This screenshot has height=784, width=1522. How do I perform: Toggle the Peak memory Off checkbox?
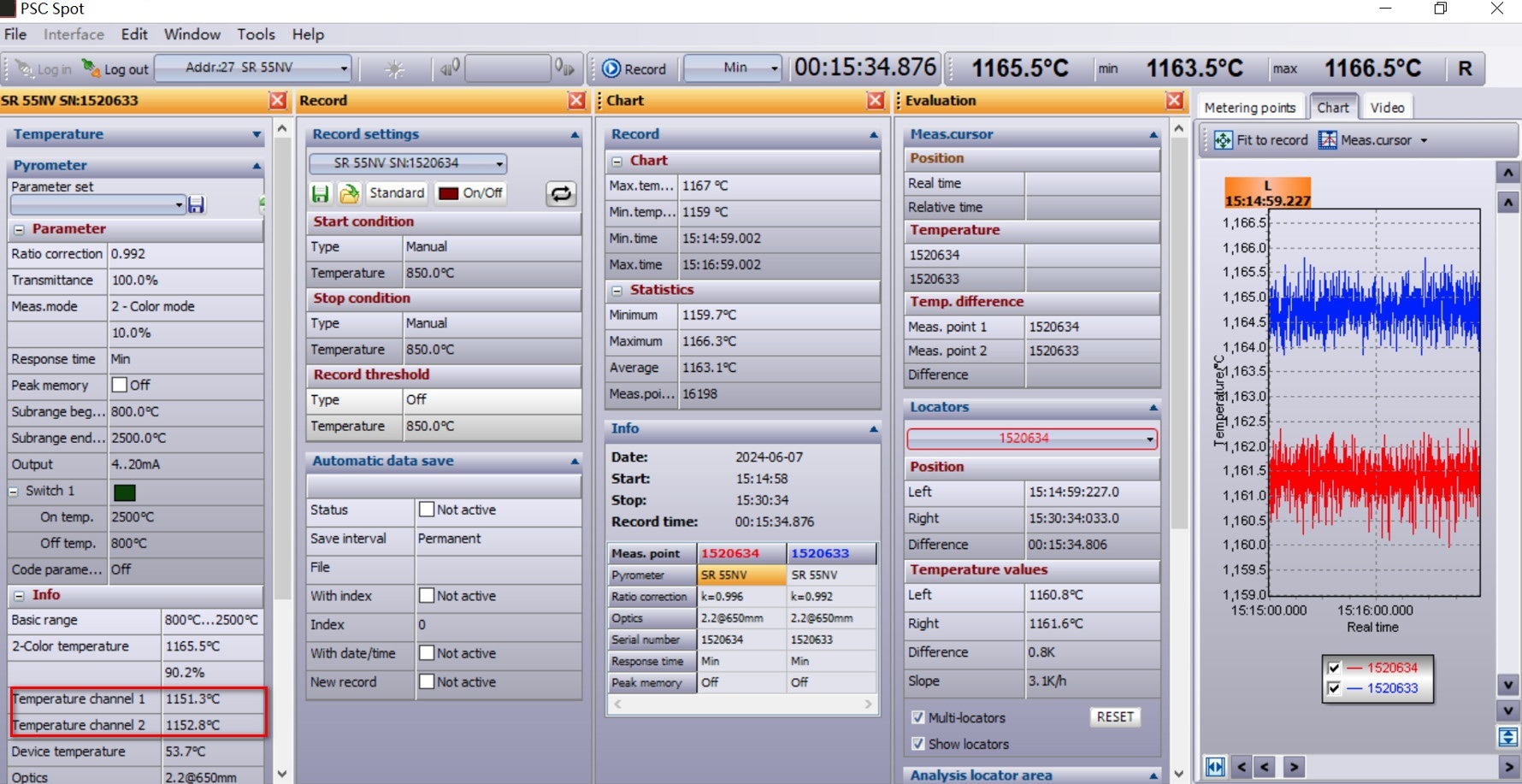click(x=120, y=385)
